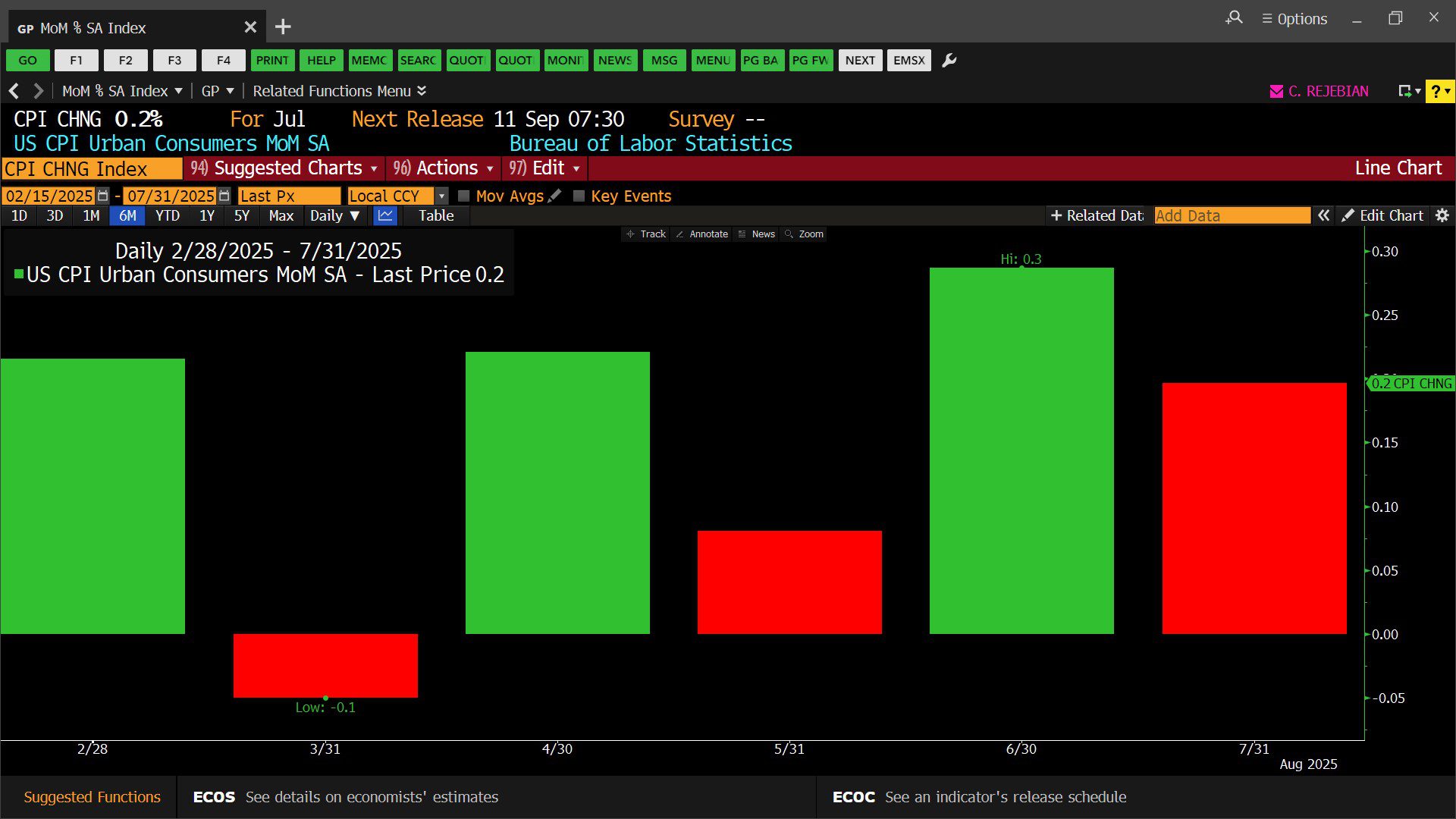Screen dimensions: 1456x819
Task: Enable the Mov Avgs checkbox
Action: 463,196
